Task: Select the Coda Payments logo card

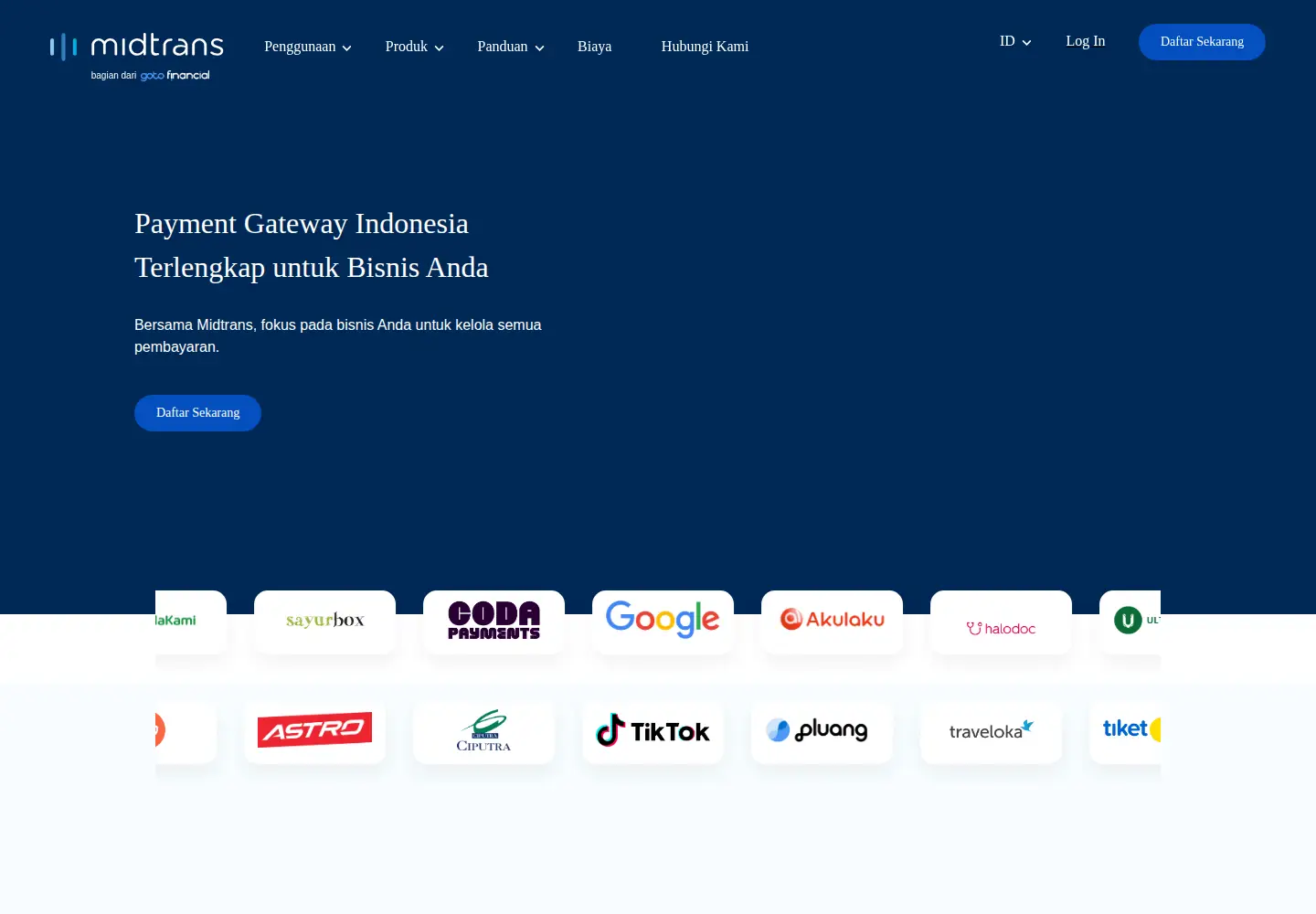Action: (493, 622)
